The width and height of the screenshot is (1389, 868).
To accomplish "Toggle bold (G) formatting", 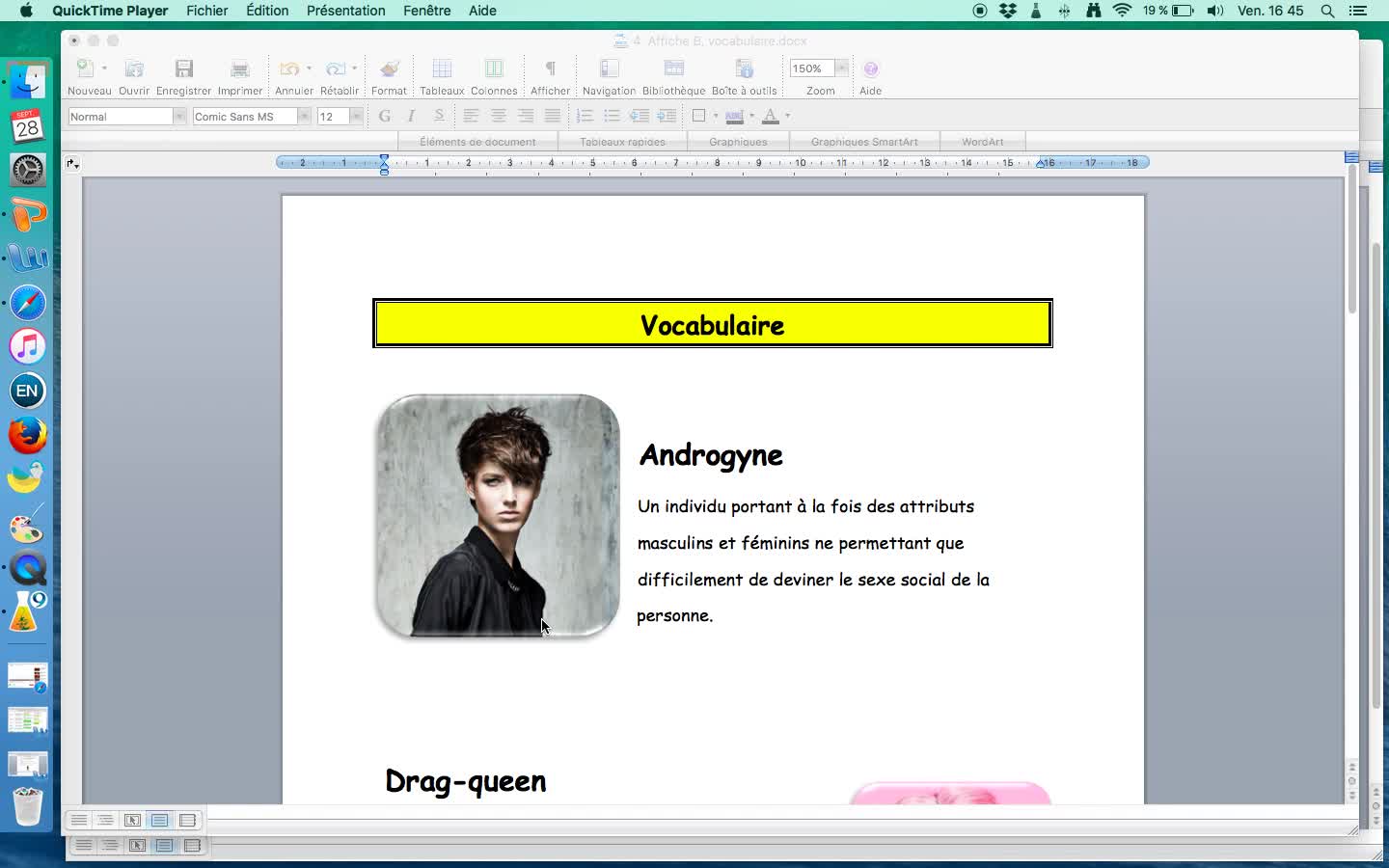I will (x=385, y=117).
